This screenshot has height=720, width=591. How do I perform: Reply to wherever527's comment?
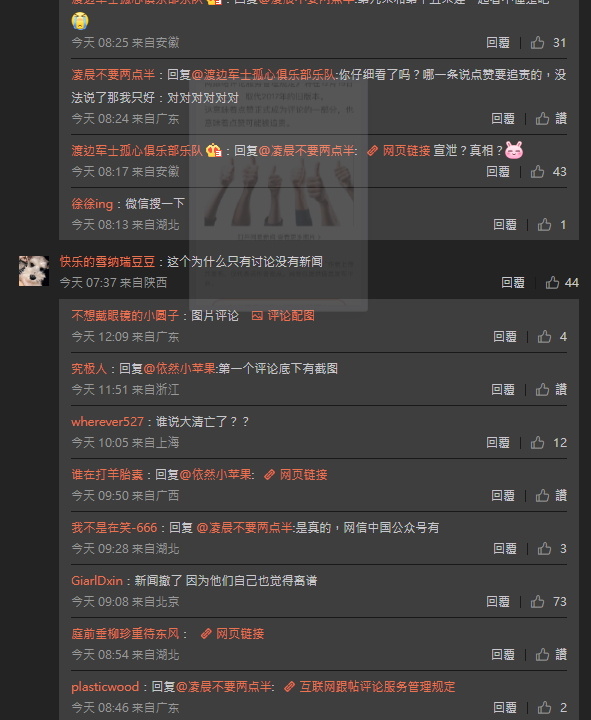pos(498,442)
